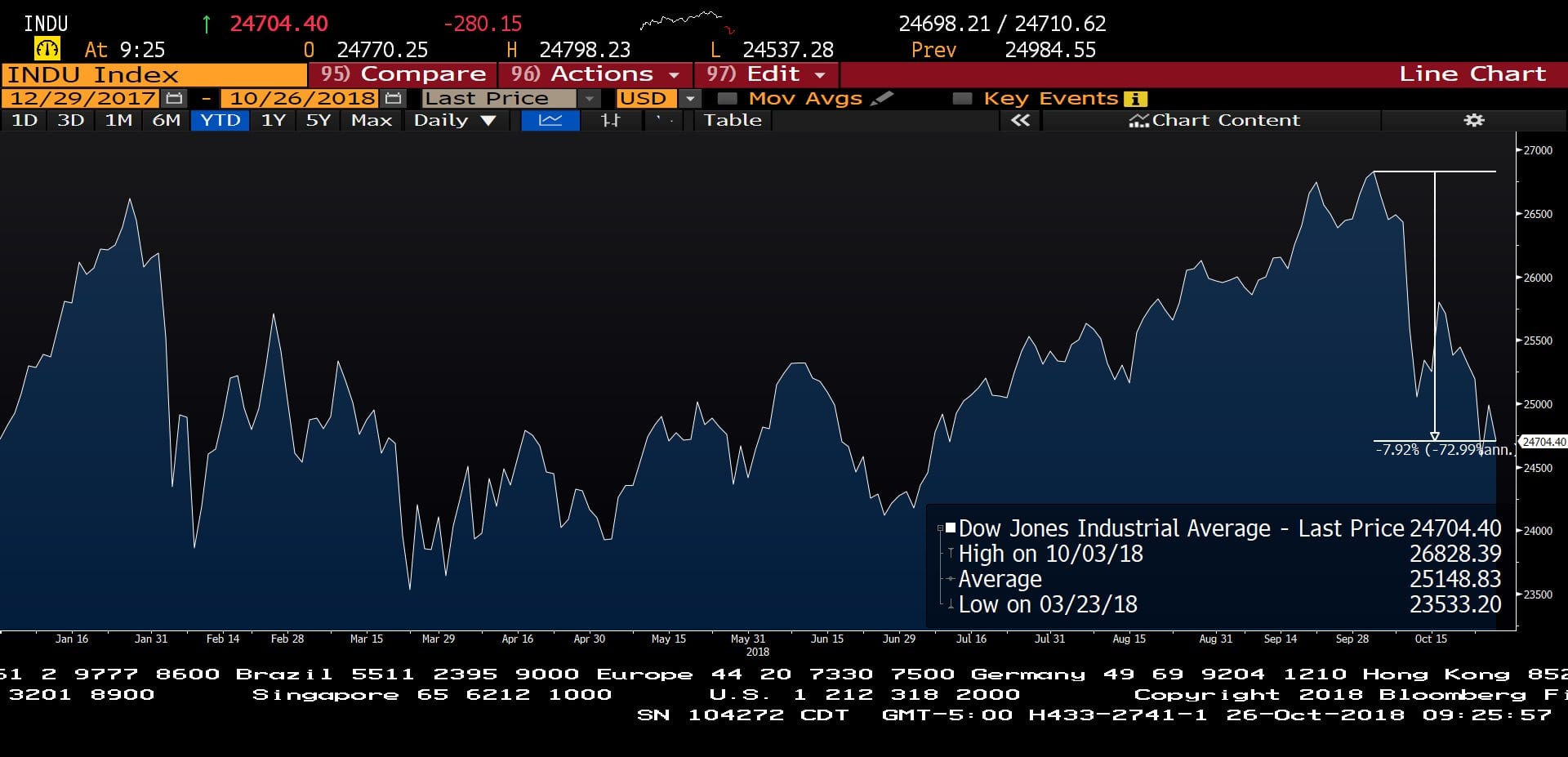Click the white square legend marker for Dow Jones

[951, 528]
